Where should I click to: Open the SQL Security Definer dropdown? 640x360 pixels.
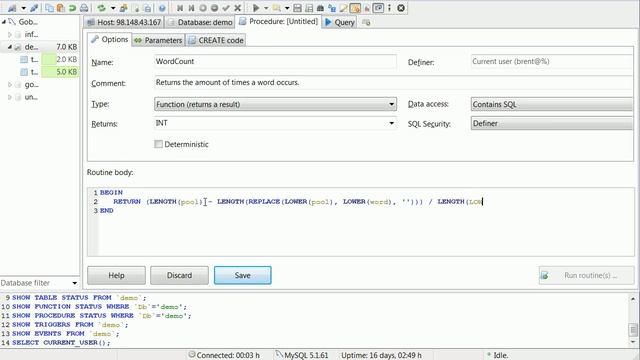[x=552, y=123]
